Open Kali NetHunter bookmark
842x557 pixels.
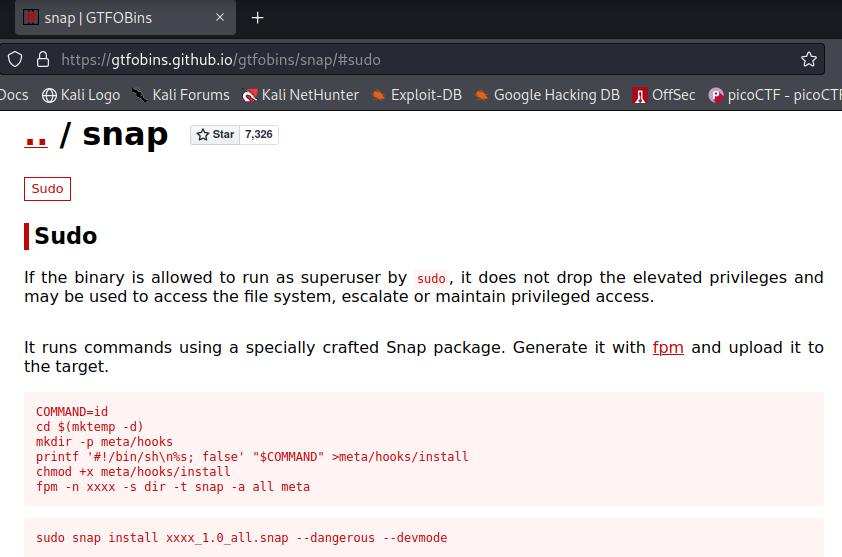coord(300,95)
